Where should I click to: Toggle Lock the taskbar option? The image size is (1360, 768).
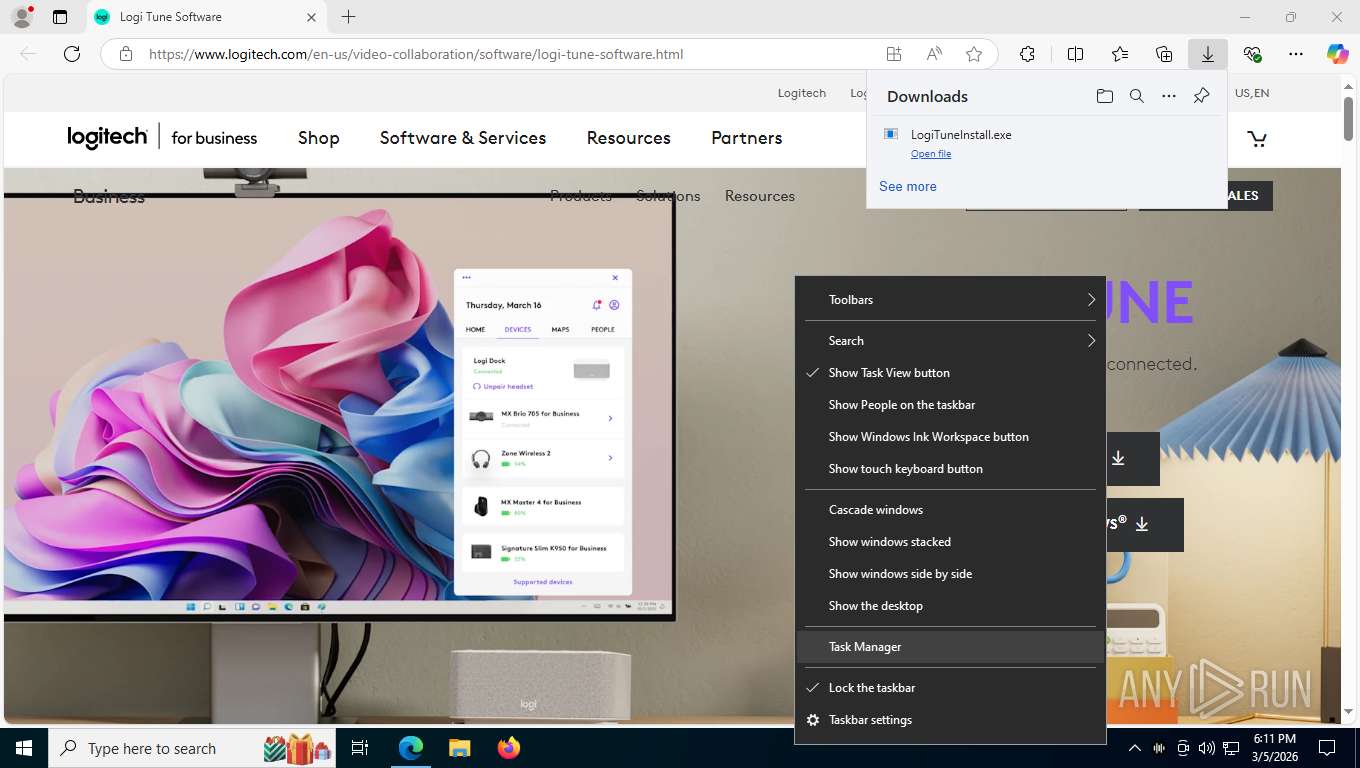tap(950, 688)
